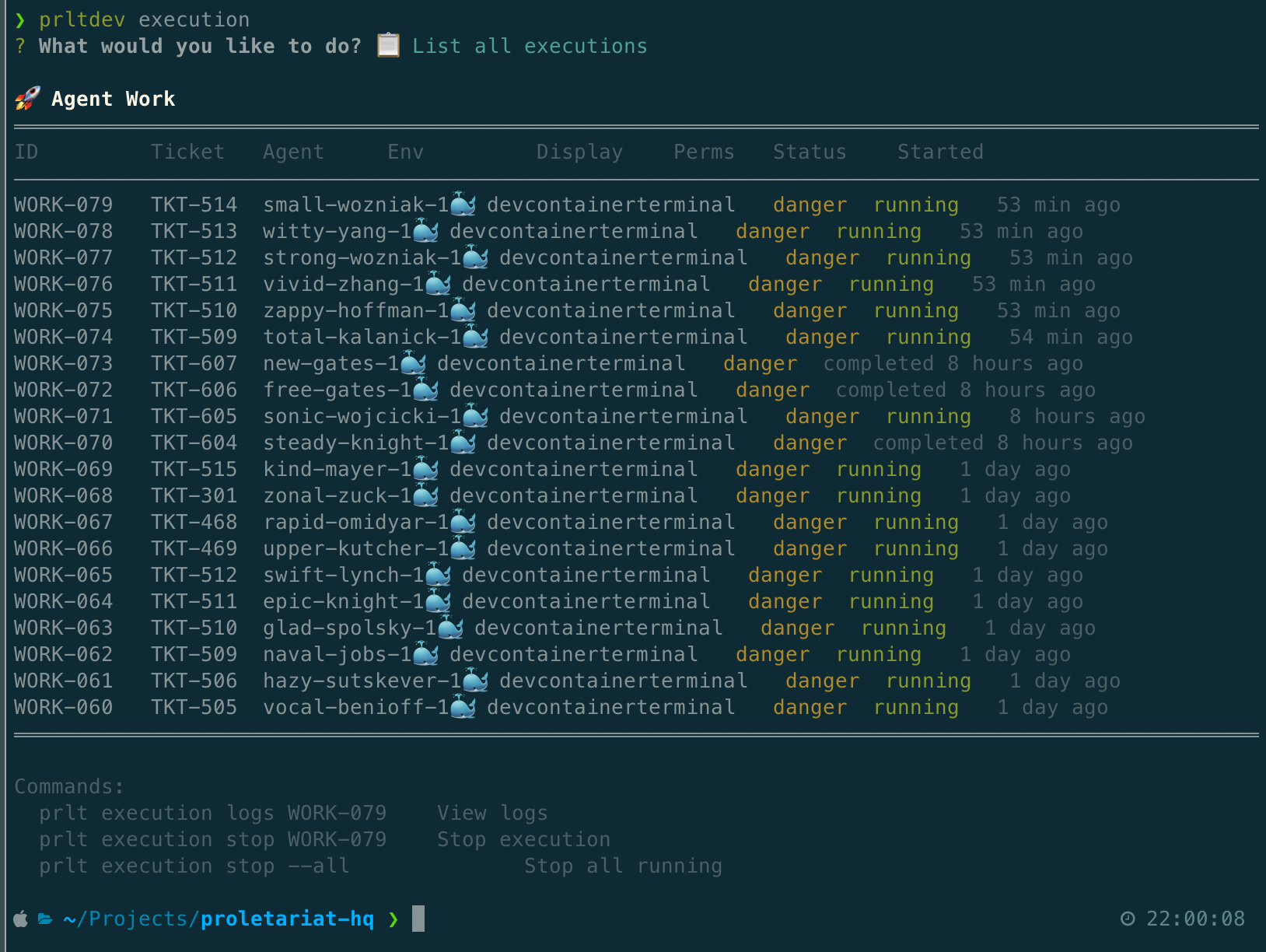Click the whale icon on kind-mayer-1 row
Screen dimensions: 1266x952
pos(425,469)
